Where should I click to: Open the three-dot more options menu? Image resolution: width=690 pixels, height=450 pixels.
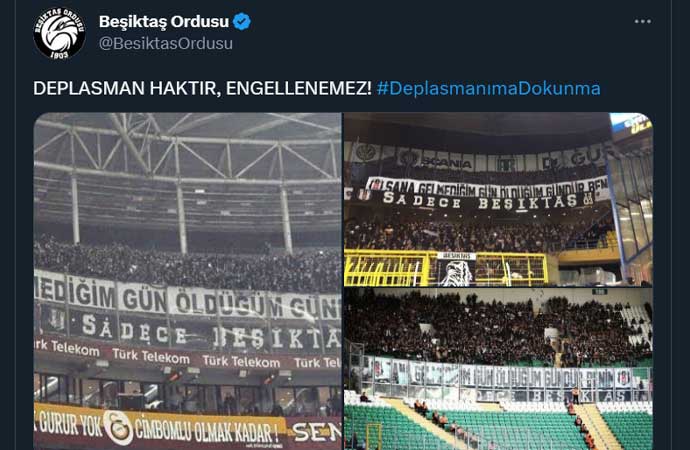tap(642, 21)
